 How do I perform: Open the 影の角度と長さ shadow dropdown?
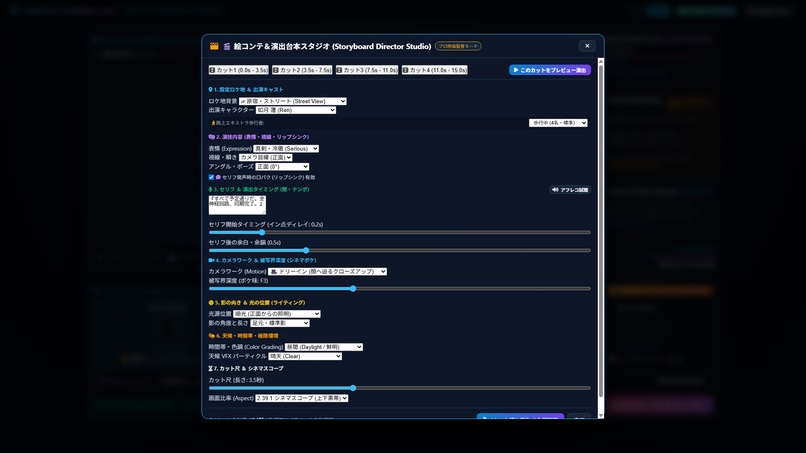click(x=280, y=323)
